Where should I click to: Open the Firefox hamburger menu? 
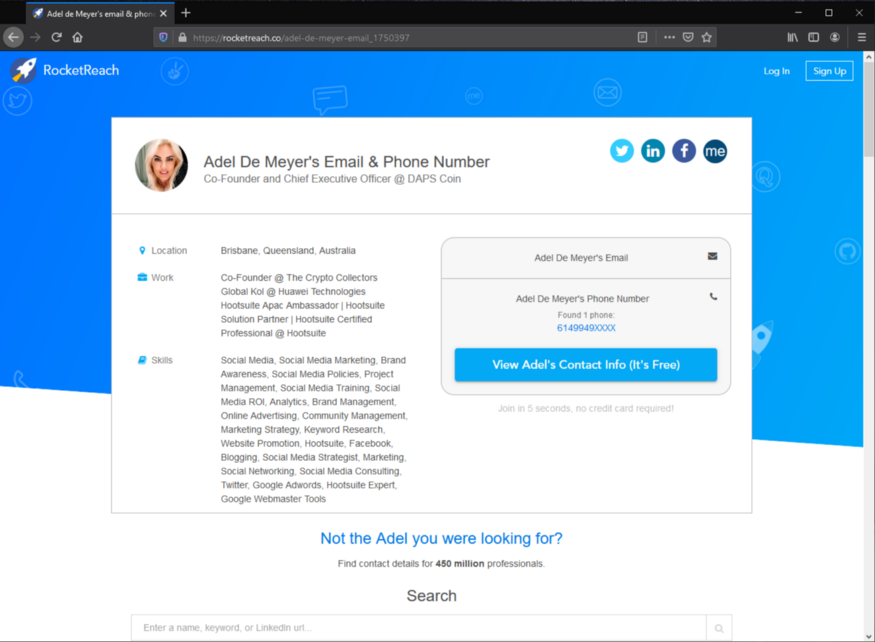pyautogui.click(x=862, y=37)
